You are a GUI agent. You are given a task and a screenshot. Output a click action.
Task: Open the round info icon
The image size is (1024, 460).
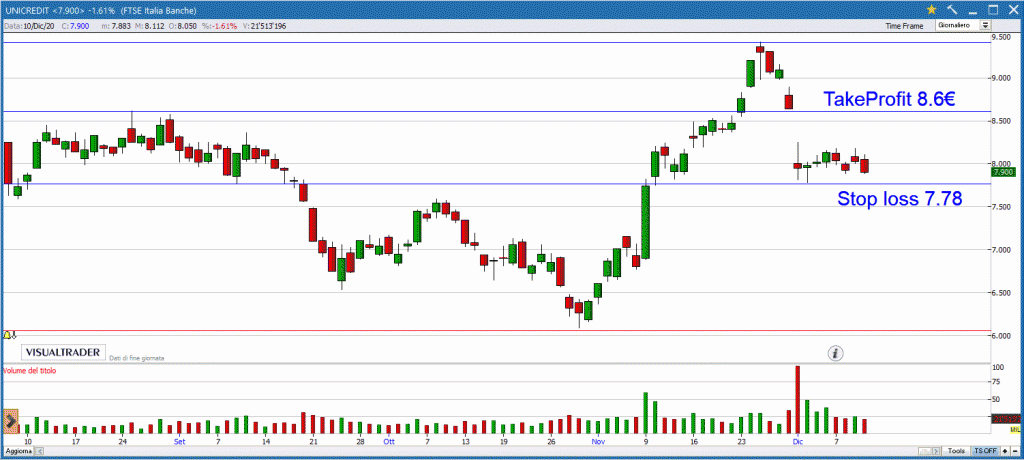836,353
